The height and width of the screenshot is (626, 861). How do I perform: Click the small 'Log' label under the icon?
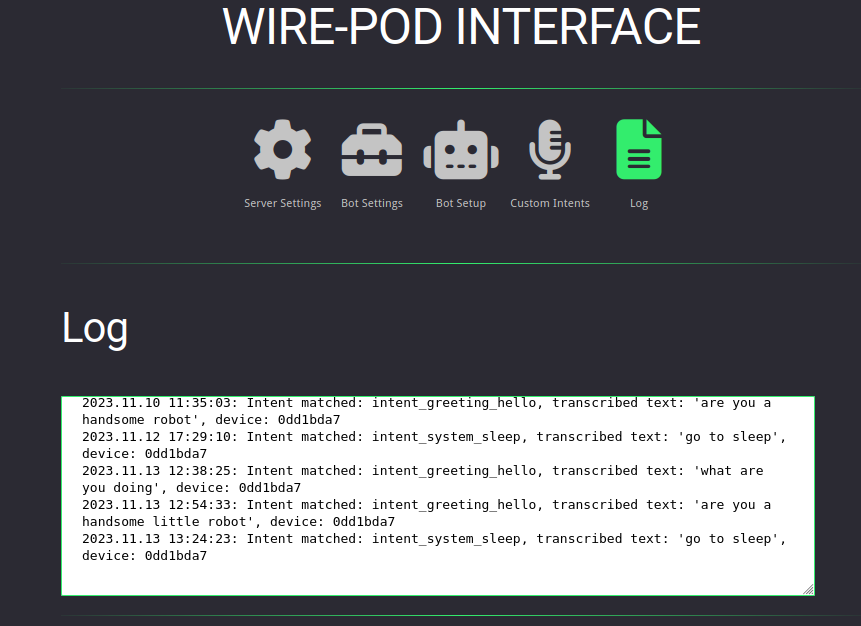[638, 203]
